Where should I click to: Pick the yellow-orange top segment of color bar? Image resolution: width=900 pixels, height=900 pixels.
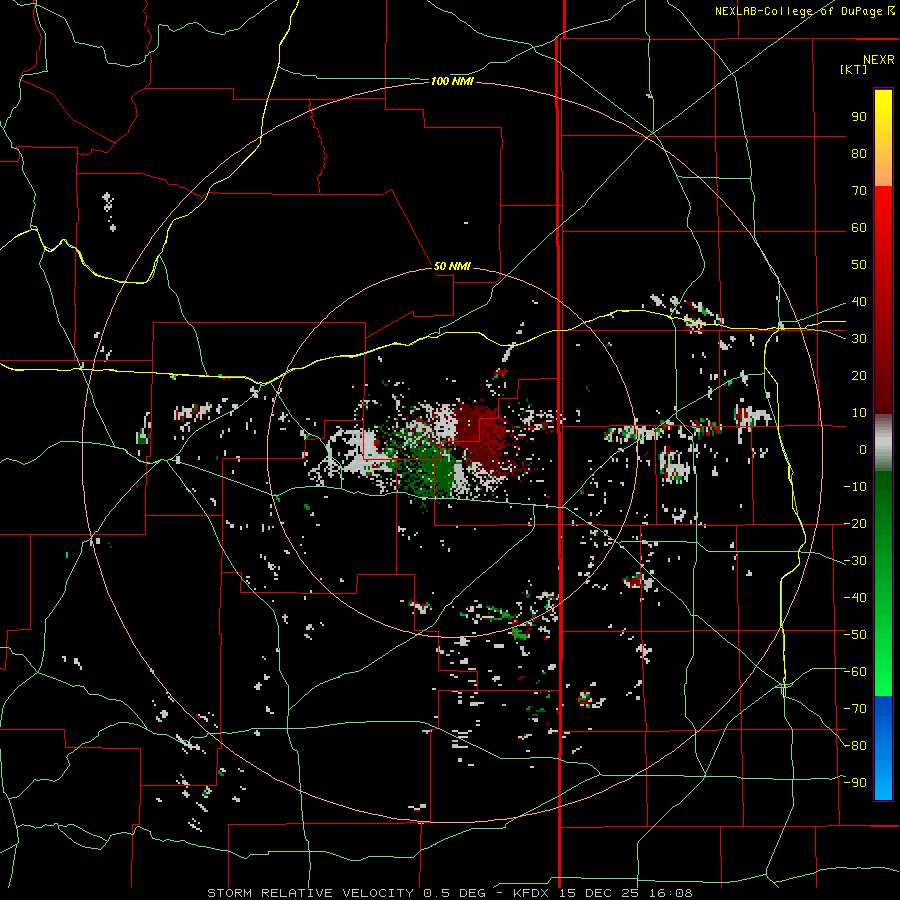pyautogui.click(x=883, y=138)
